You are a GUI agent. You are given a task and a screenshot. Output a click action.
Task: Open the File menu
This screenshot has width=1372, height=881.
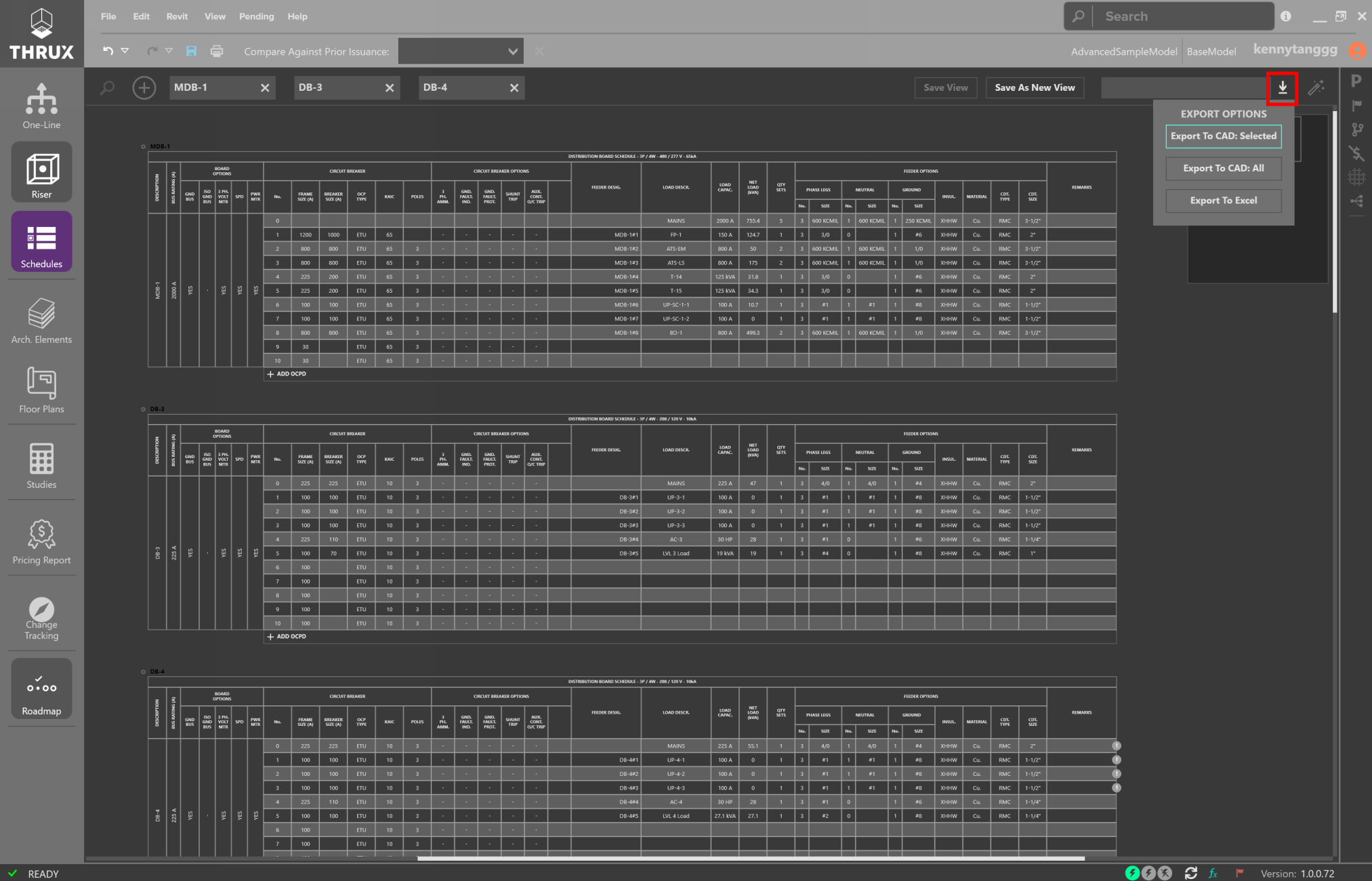pyautogui.click(x=108, y=16)
